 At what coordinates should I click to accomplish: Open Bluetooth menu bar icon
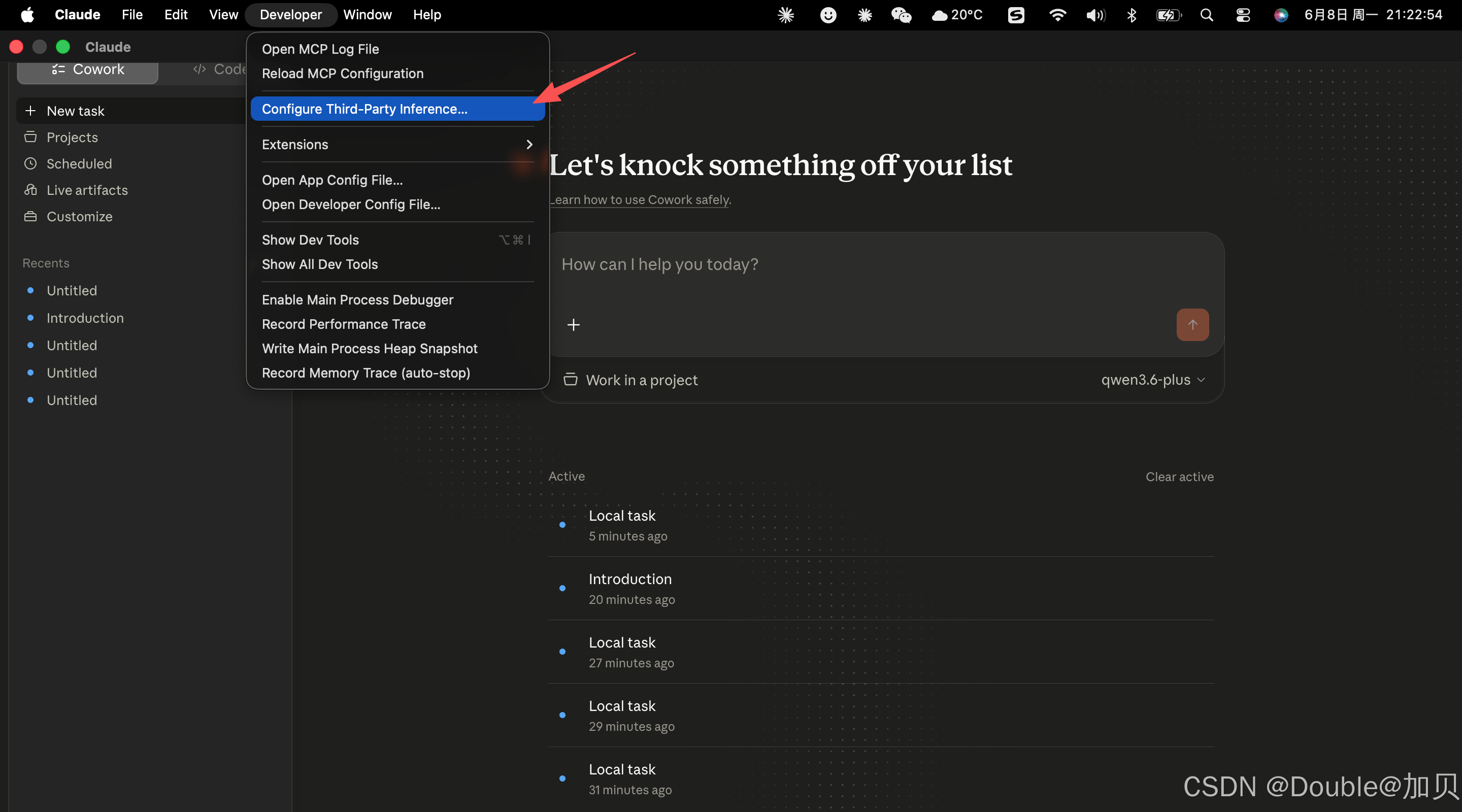coord(1131,15)
